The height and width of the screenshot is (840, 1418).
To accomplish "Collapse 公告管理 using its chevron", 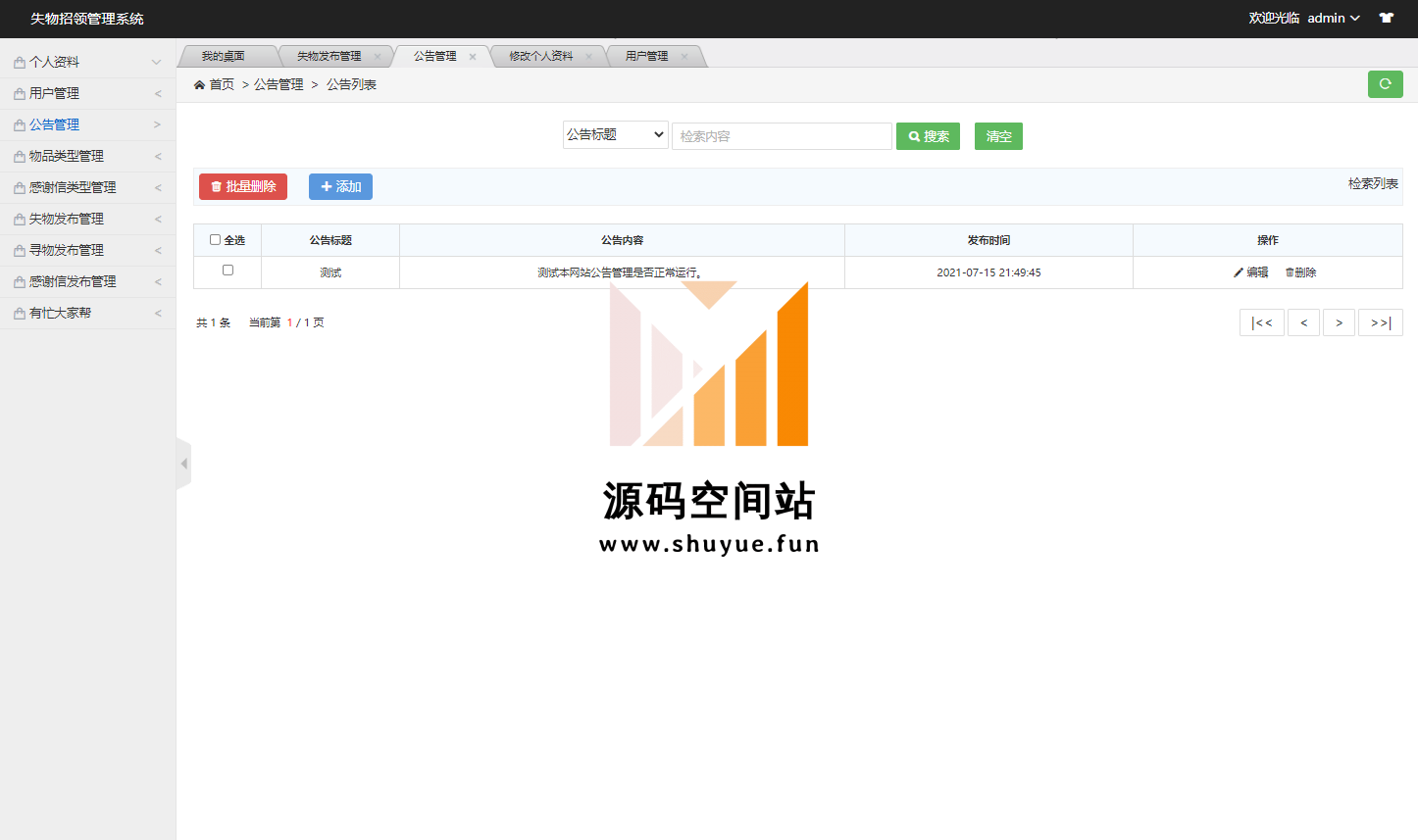I will pyautogui.click(x=157, y=124).
